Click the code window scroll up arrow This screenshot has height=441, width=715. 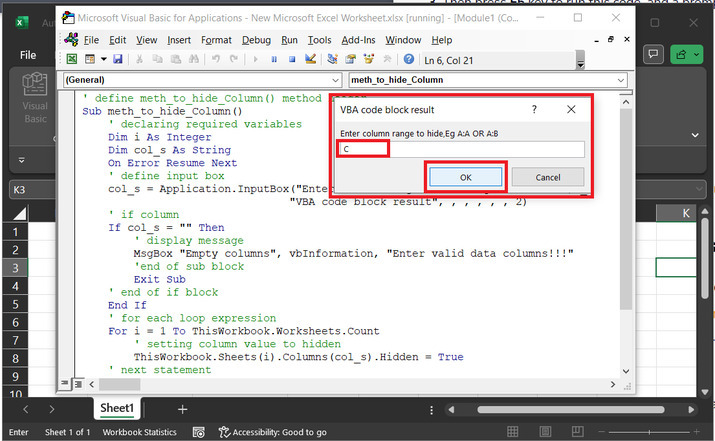point(626,102)
